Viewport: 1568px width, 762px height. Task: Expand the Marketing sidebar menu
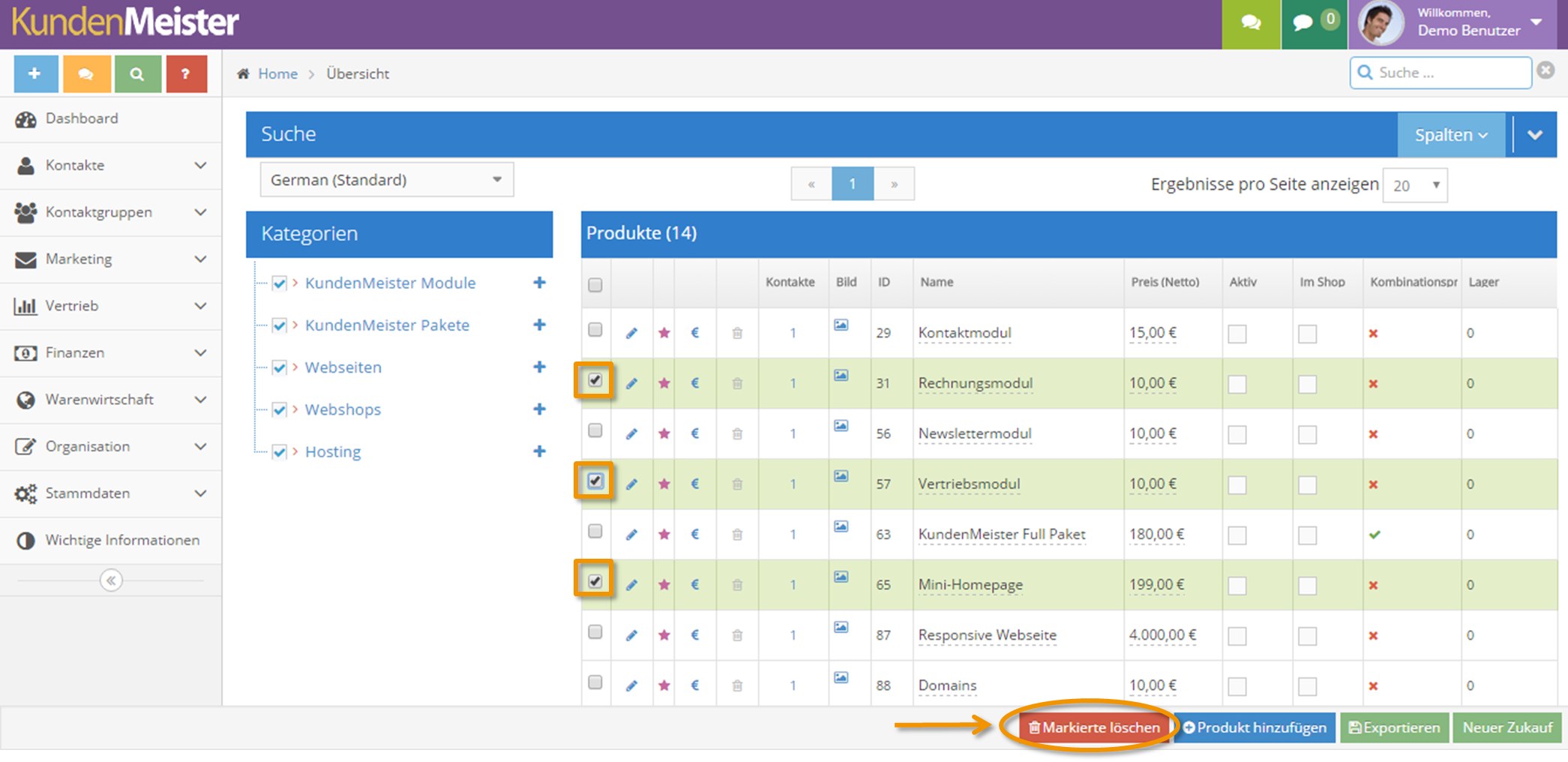[111, 259]
